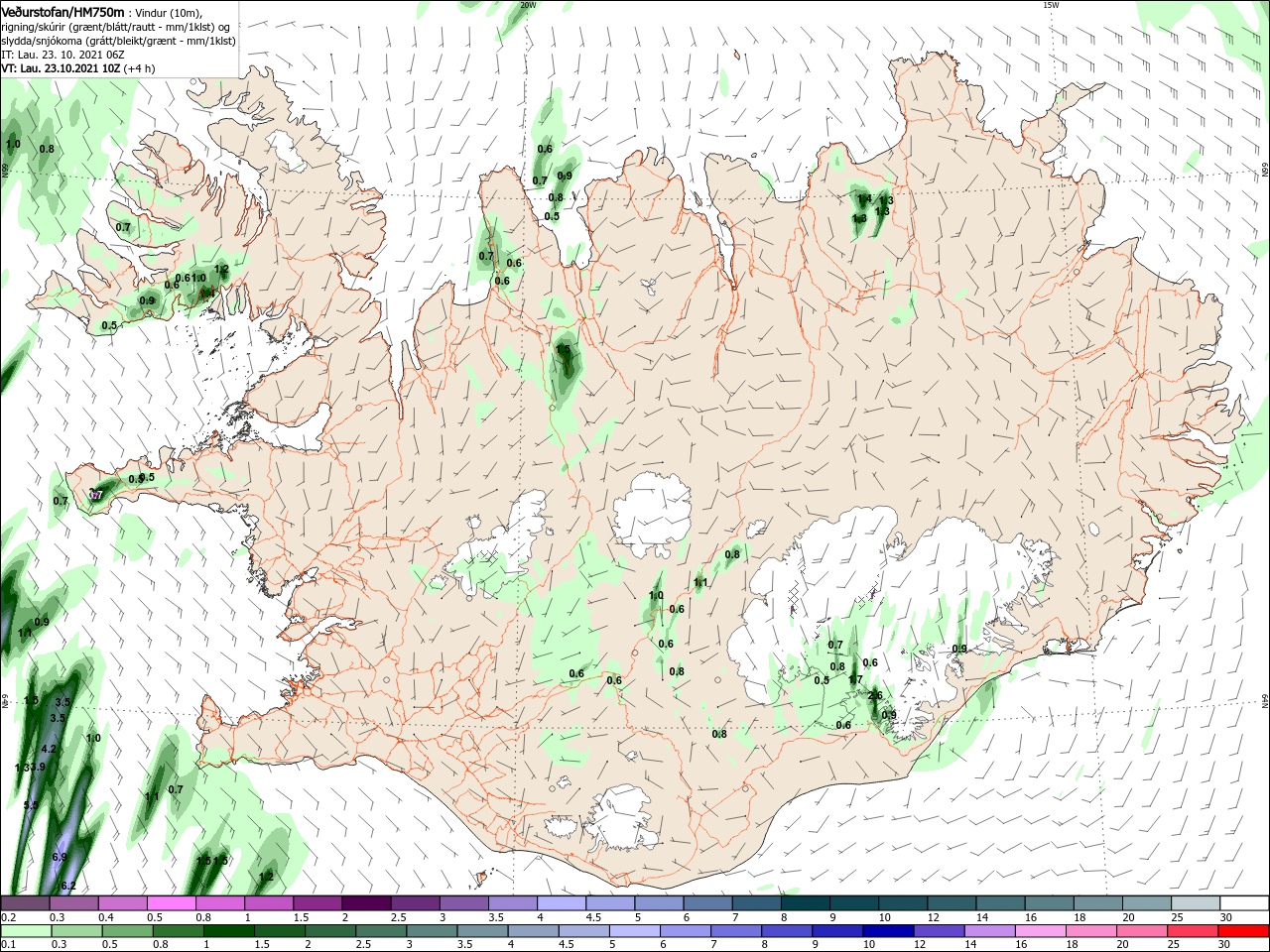Click the 0.4 legend label
Image resolution: width=1270 pixels, height=952 pixels.
coord(106,918)
